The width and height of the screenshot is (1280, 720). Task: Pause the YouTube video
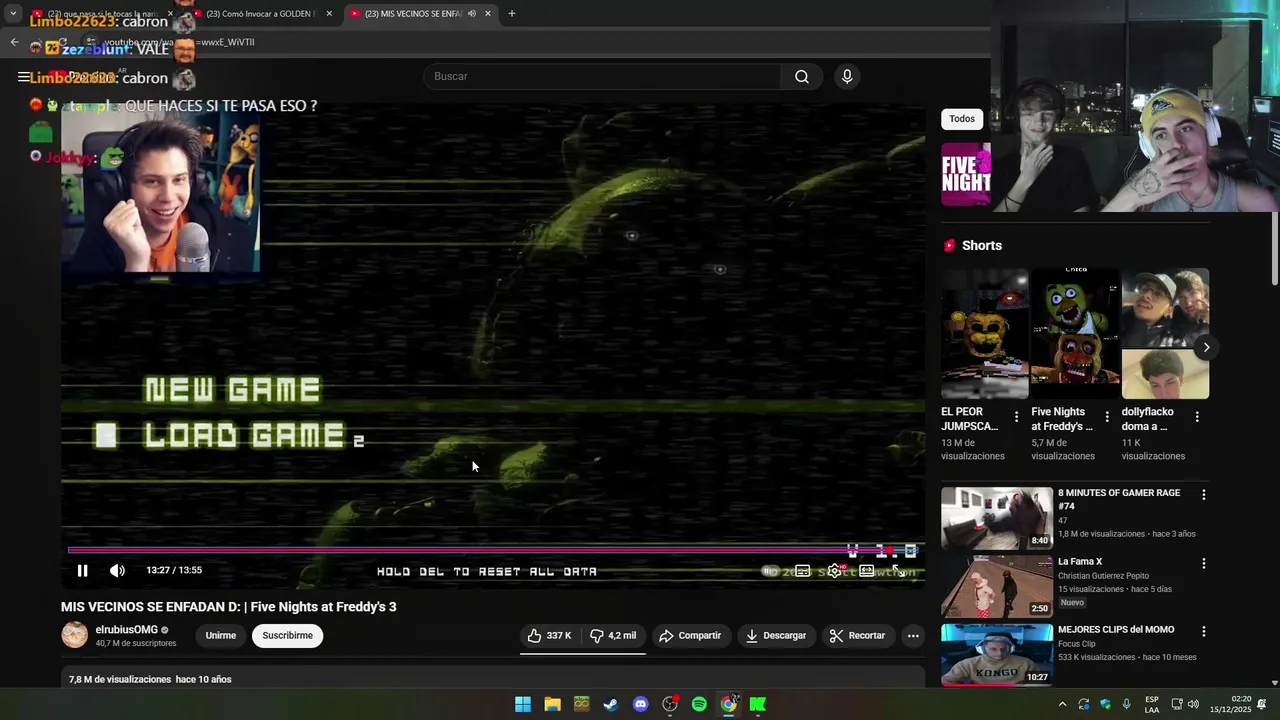pos(82,570)
